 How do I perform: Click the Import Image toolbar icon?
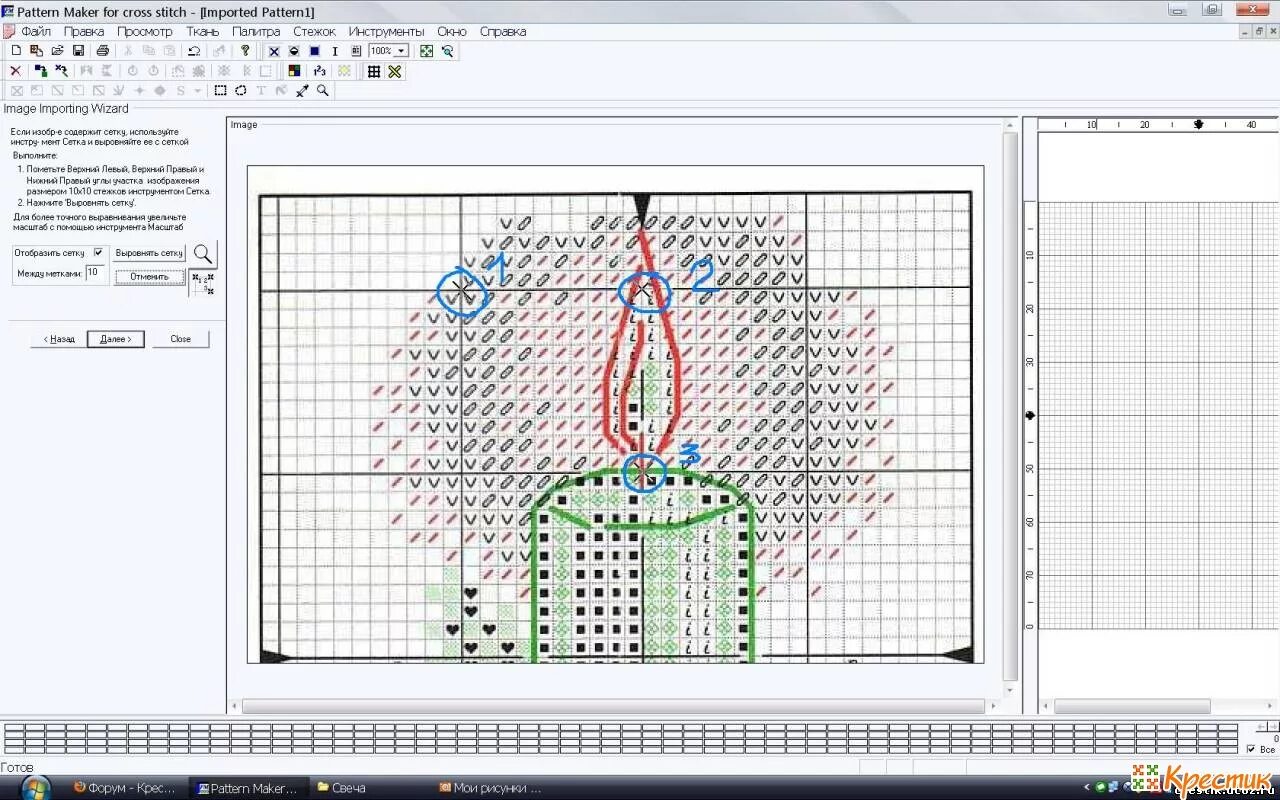36,51
